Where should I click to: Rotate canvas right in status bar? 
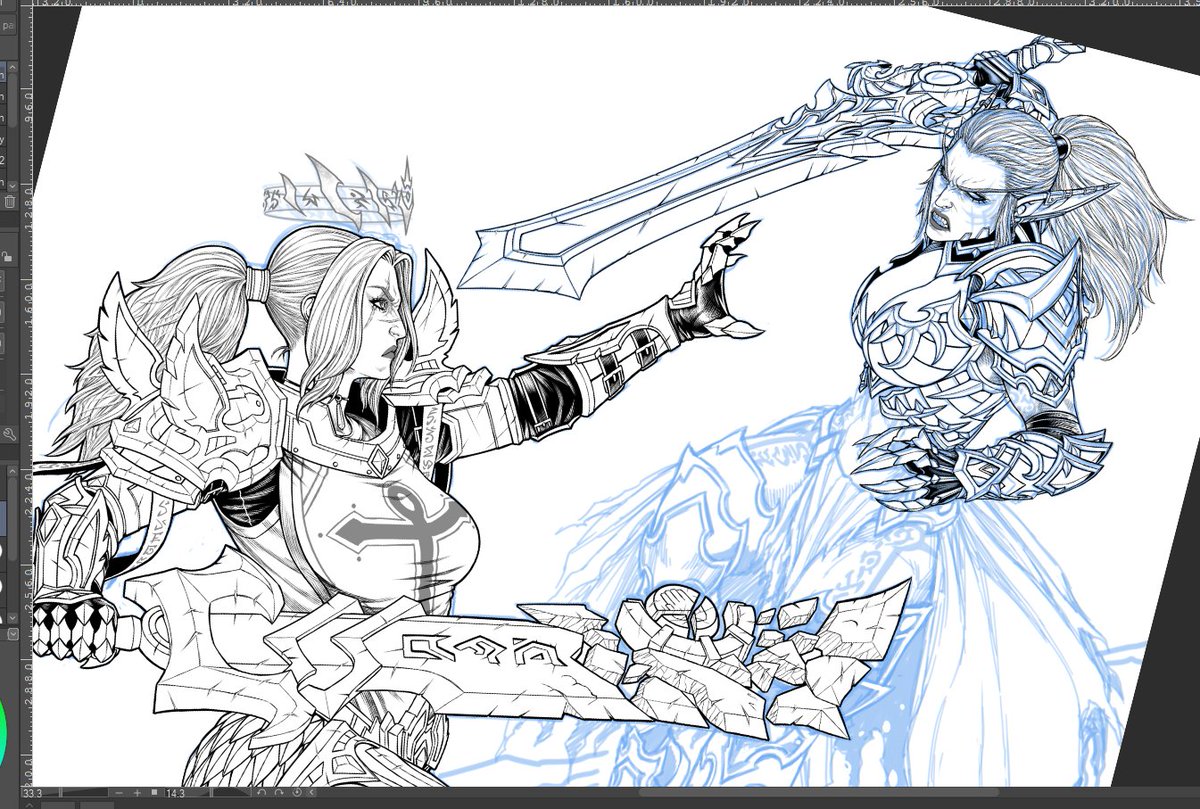pos(279,793)
